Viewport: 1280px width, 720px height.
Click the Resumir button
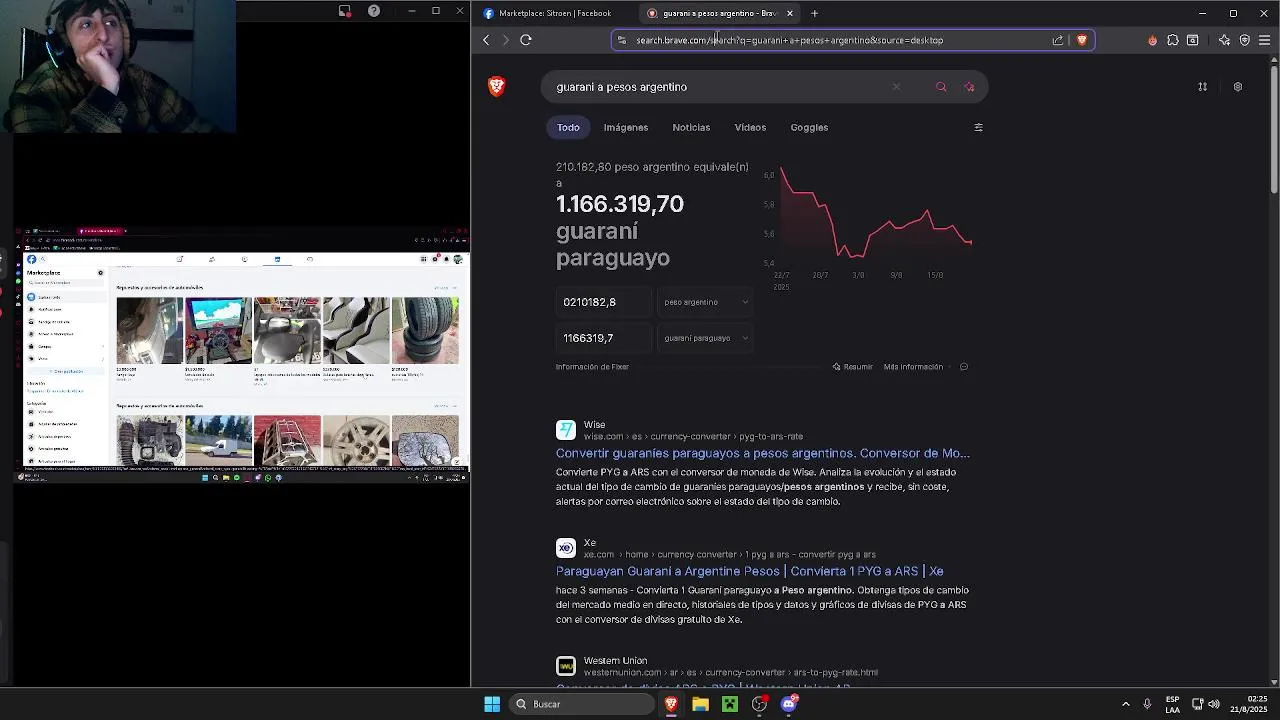click(852, 367)
